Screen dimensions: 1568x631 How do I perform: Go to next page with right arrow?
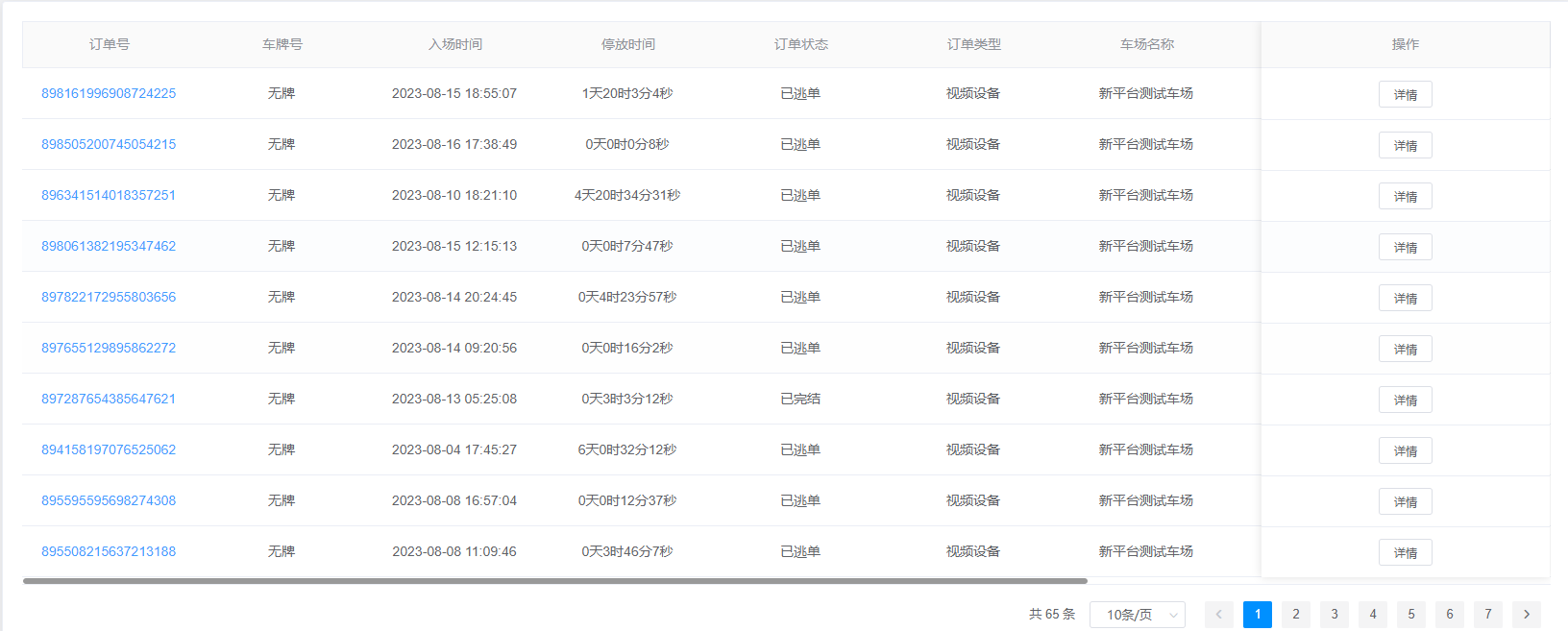[x=1526, y=615]
